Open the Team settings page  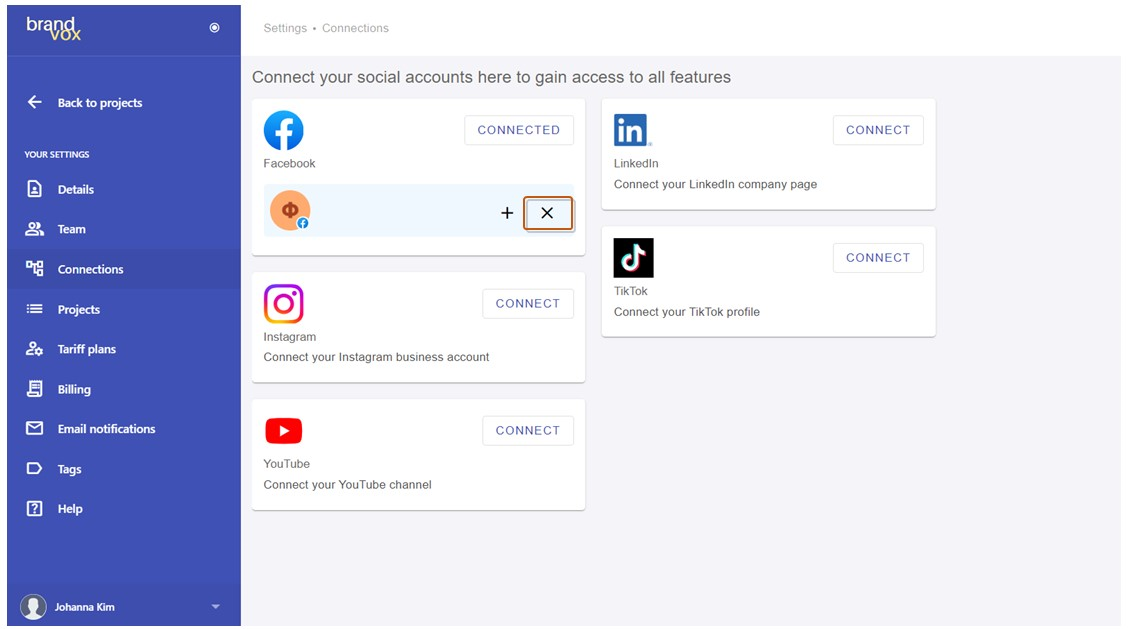coord(72,229)
